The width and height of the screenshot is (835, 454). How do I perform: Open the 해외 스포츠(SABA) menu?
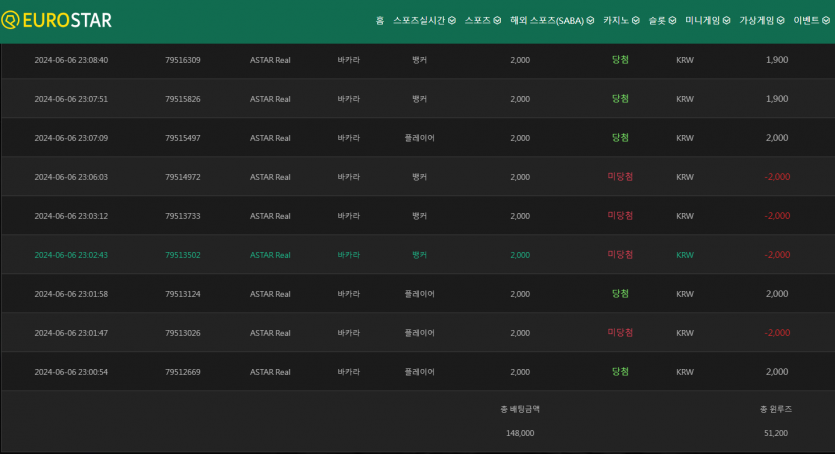click(552, 20)
